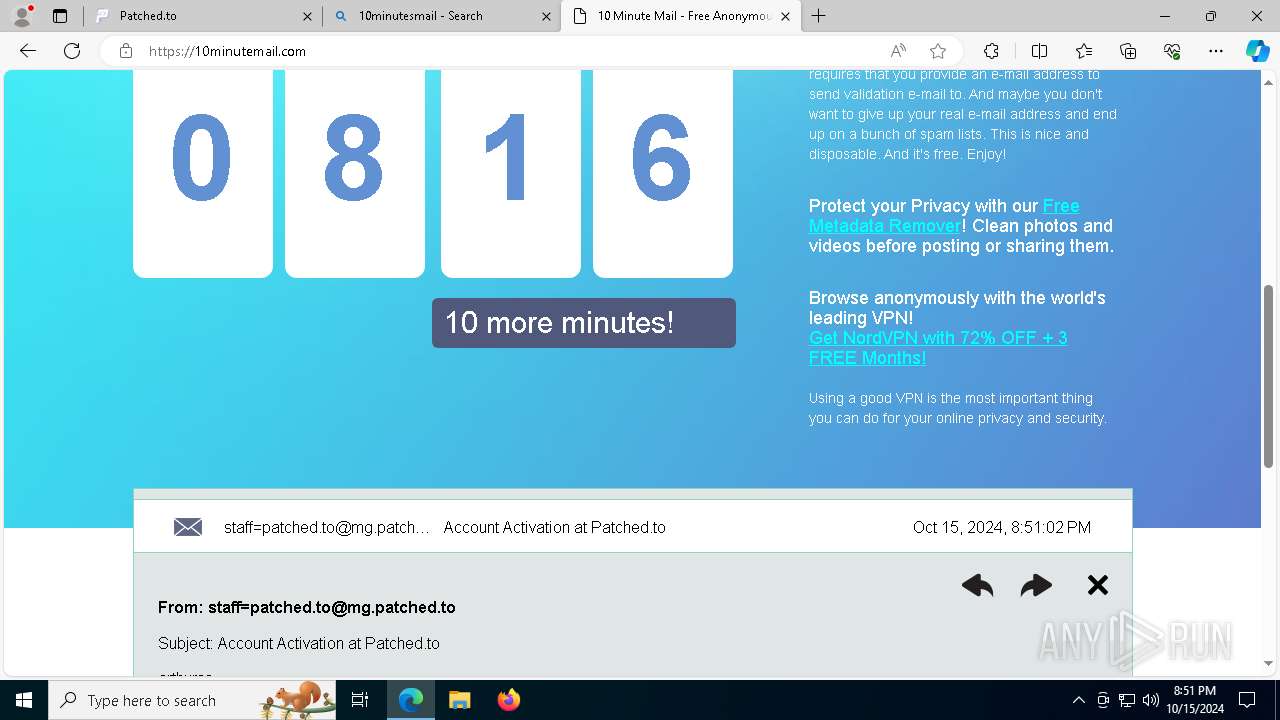Open Favorites list icon

(1084, 51)
